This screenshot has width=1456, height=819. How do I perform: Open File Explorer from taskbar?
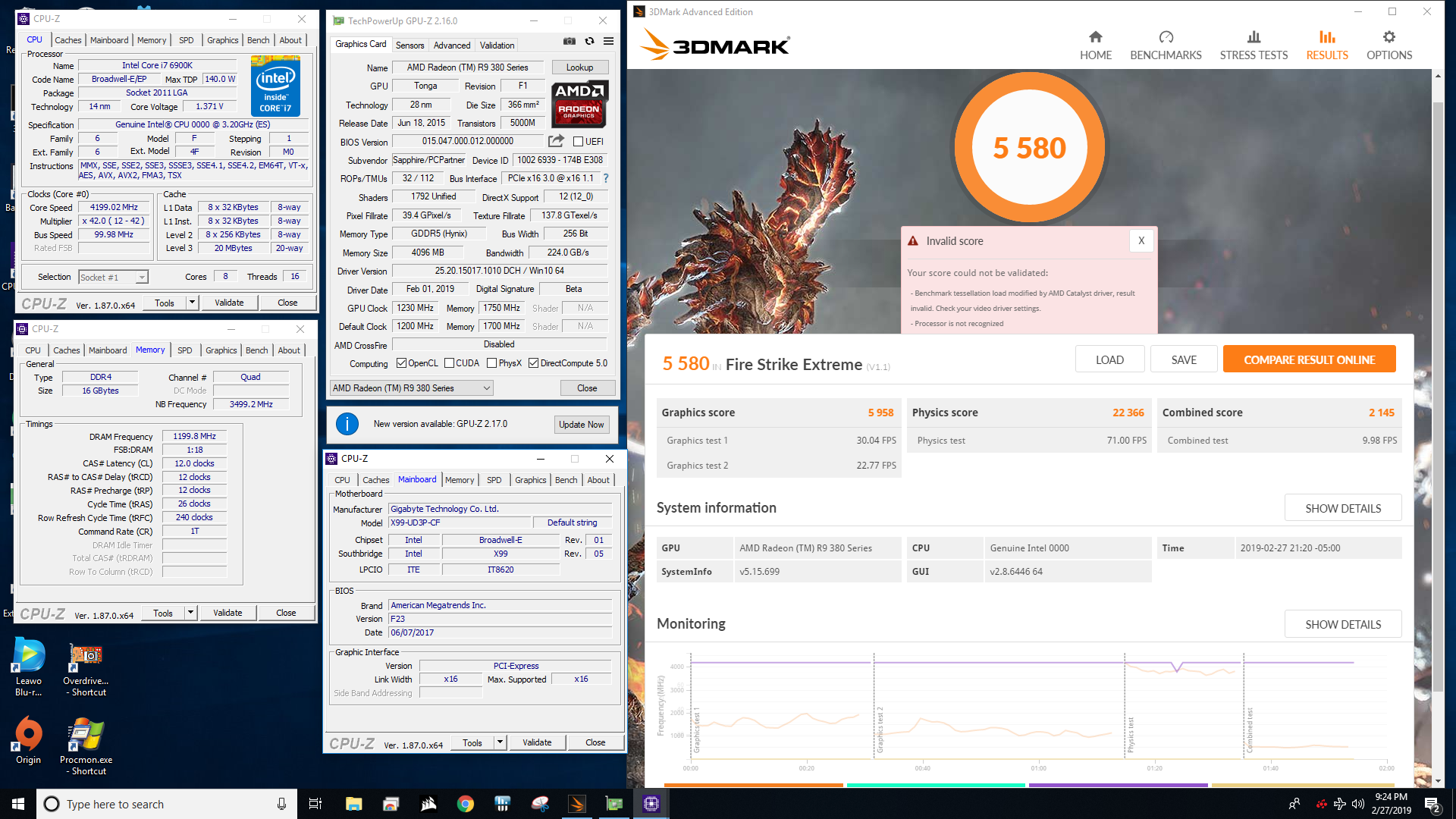[353, 804]
